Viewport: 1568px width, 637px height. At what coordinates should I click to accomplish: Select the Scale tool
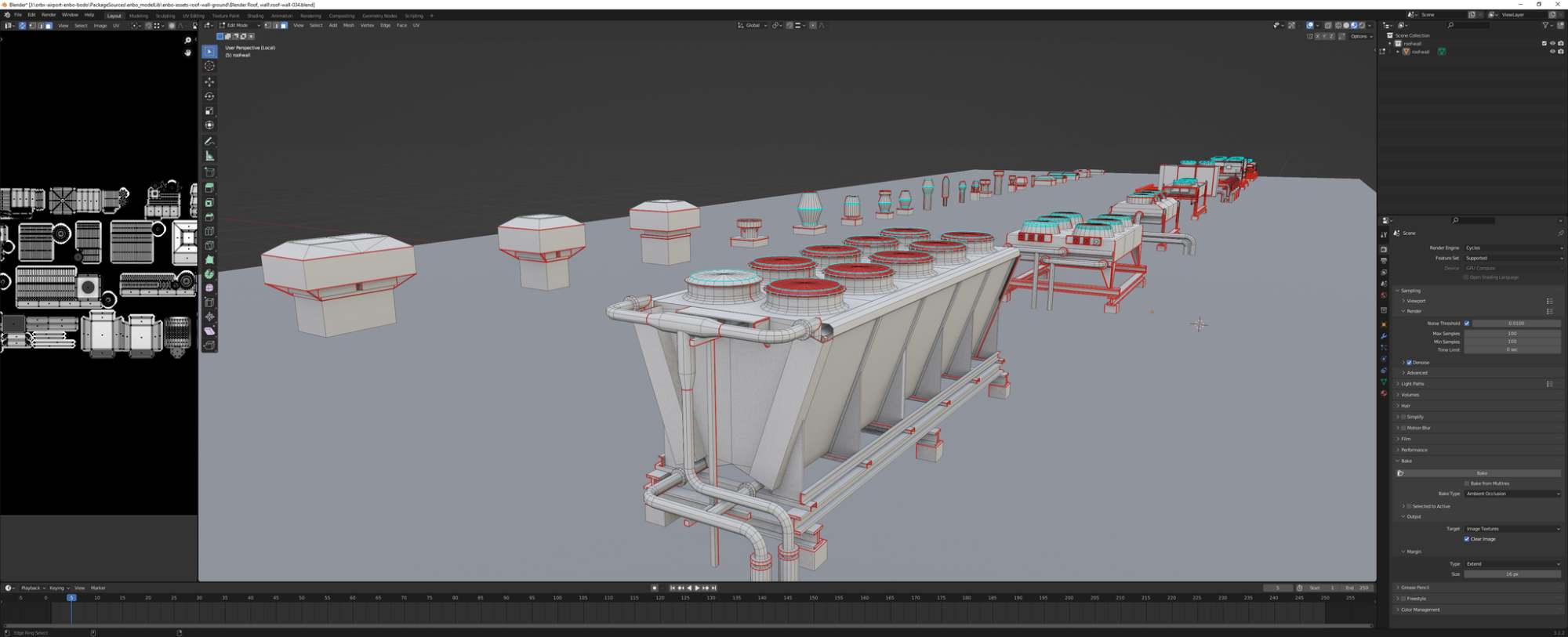[x=209, y=111]
